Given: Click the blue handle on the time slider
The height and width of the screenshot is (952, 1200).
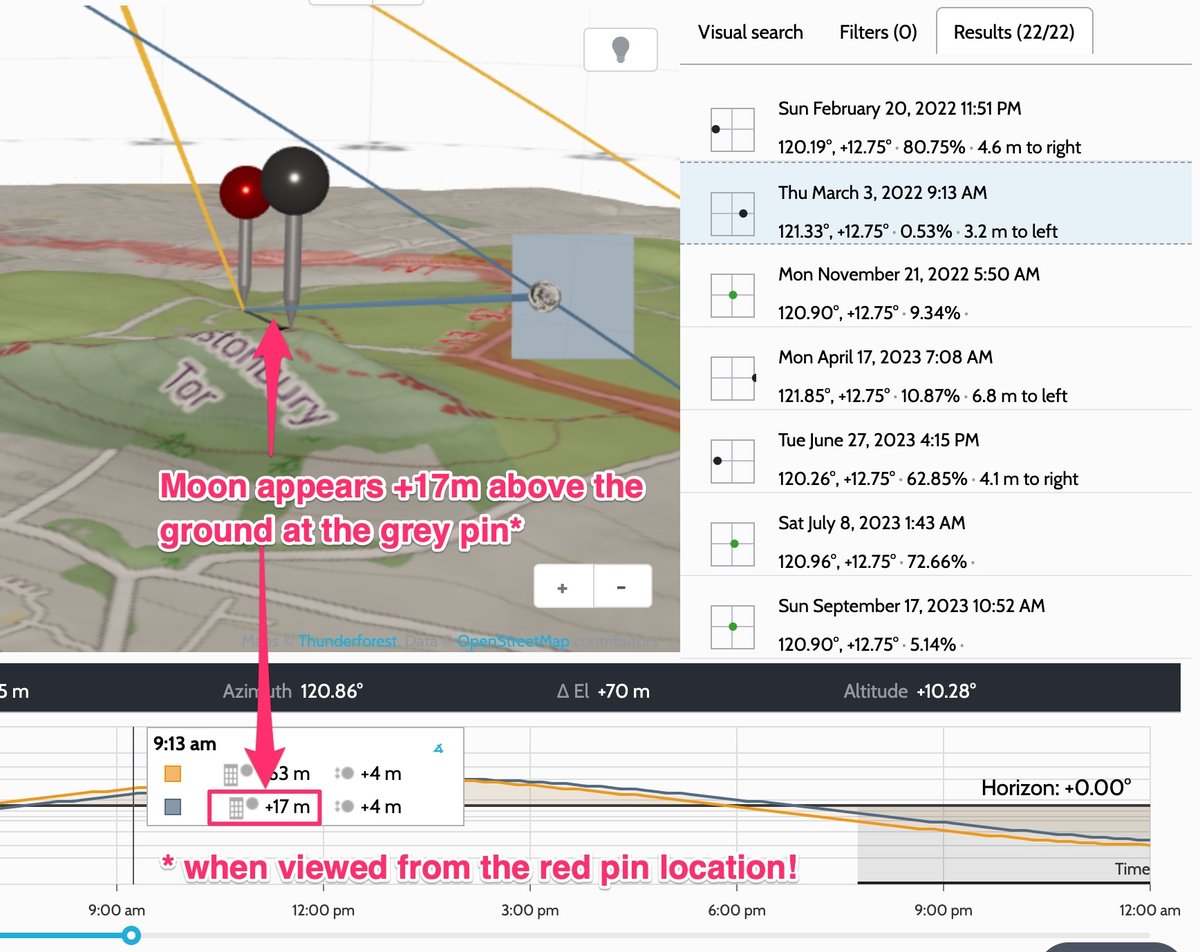Looking at the screenshot, I should click(x=130, y=936).
